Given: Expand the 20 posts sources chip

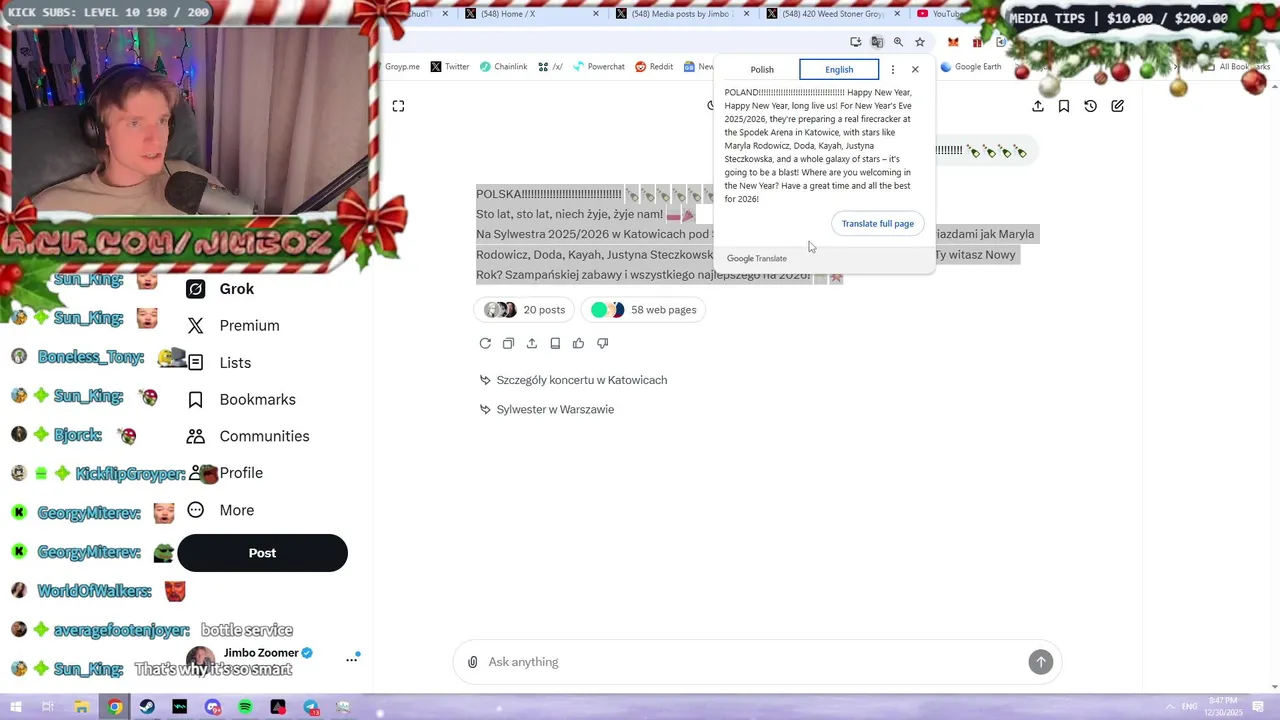Looking at the screenshot, I should coord(525,310).
